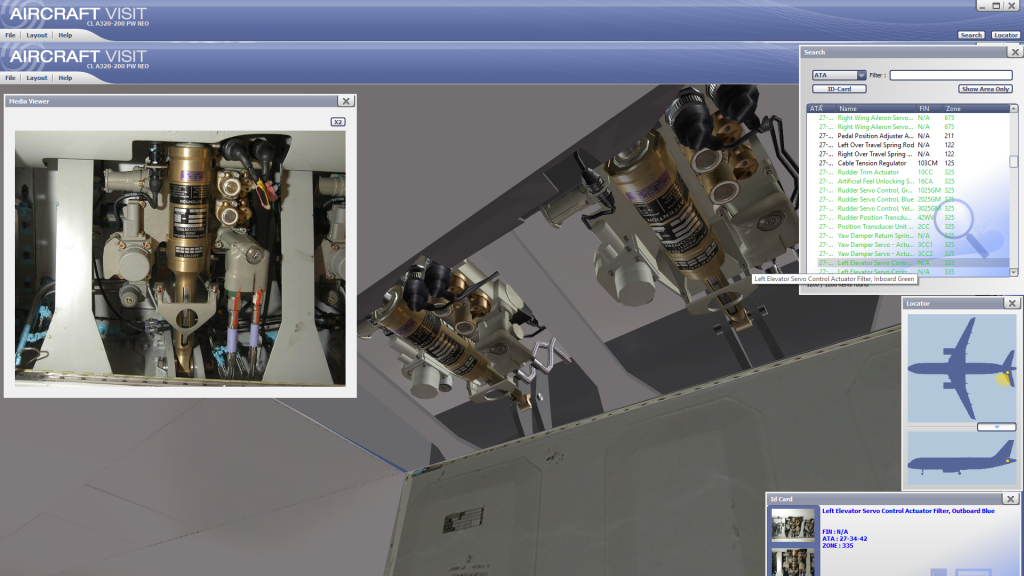Click the 'ATA : 27-34-42' text in Id Card
The height and width of the screenshot is (576, 1024).
pyautogui.click(x=844, y=539)
